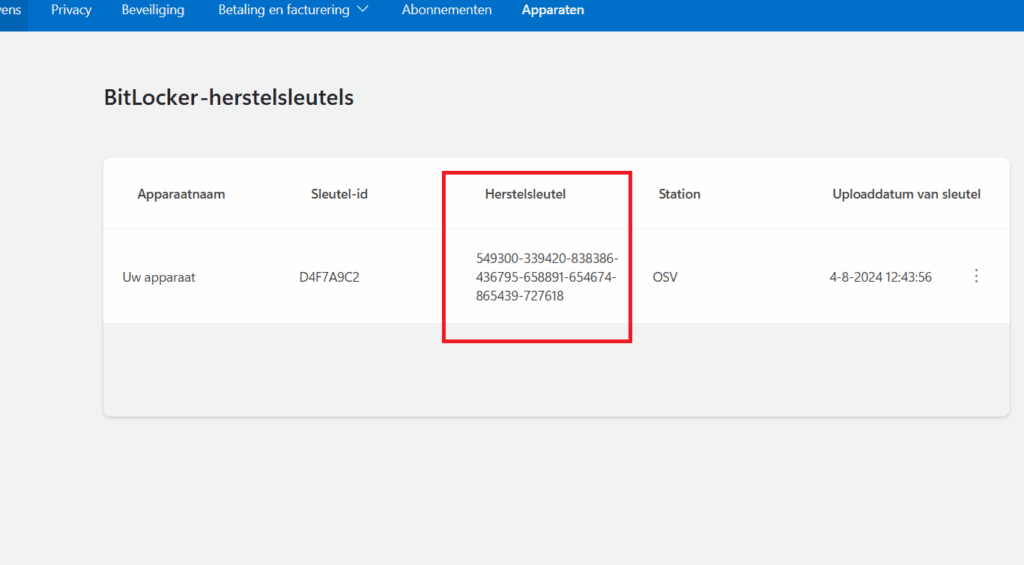Click the OSV station value
The width and height of the screenshot is (1024, 565).
point(665,277)
